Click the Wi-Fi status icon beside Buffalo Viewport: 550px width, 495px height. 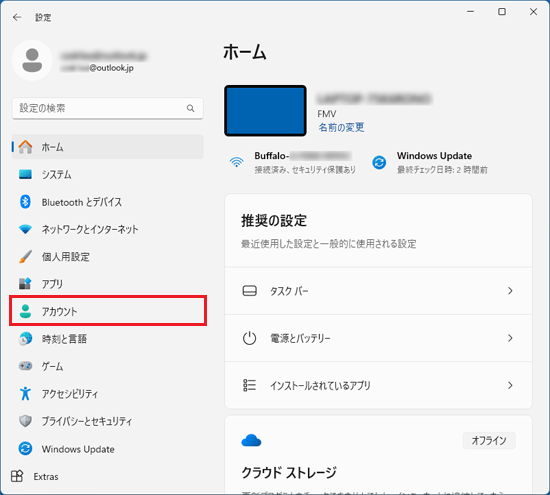[236, 162]
